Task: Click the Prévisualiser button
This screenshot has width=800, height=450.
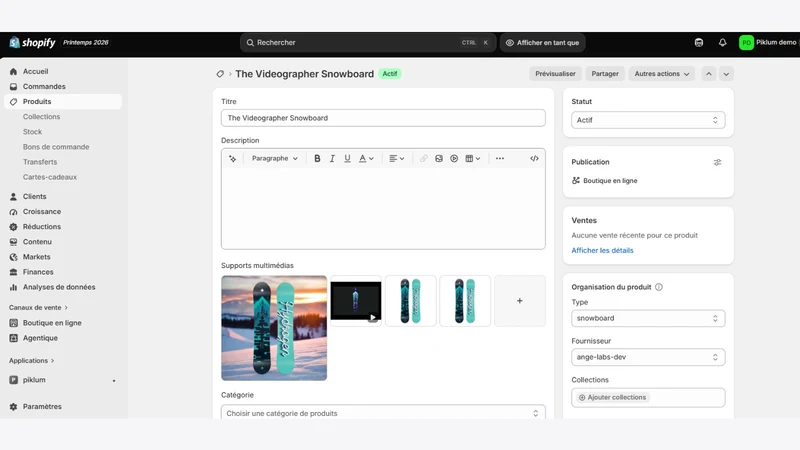Action: click(555, 74)
